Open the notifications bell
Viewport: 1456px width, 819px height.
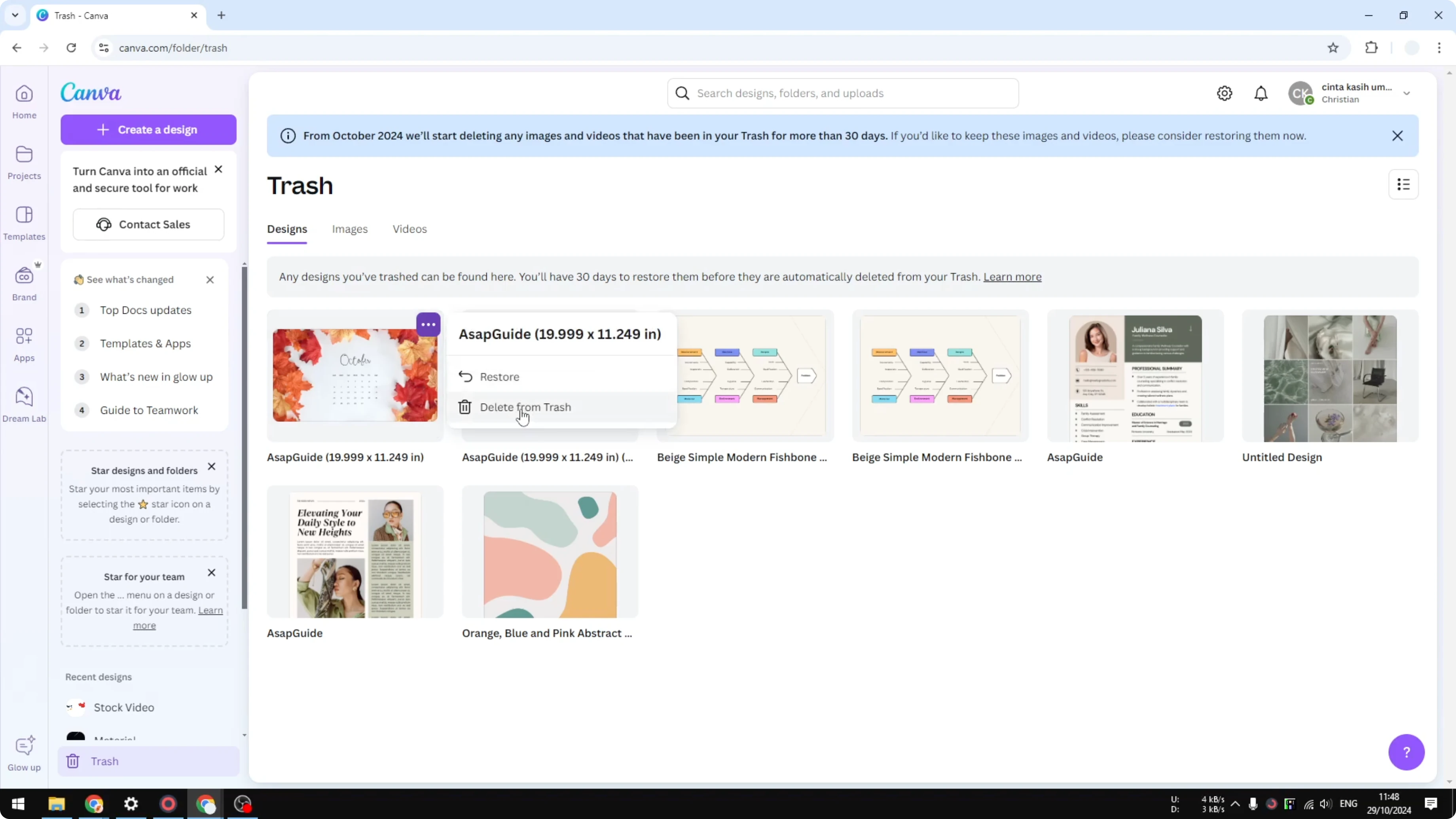tap(1261, 93)
